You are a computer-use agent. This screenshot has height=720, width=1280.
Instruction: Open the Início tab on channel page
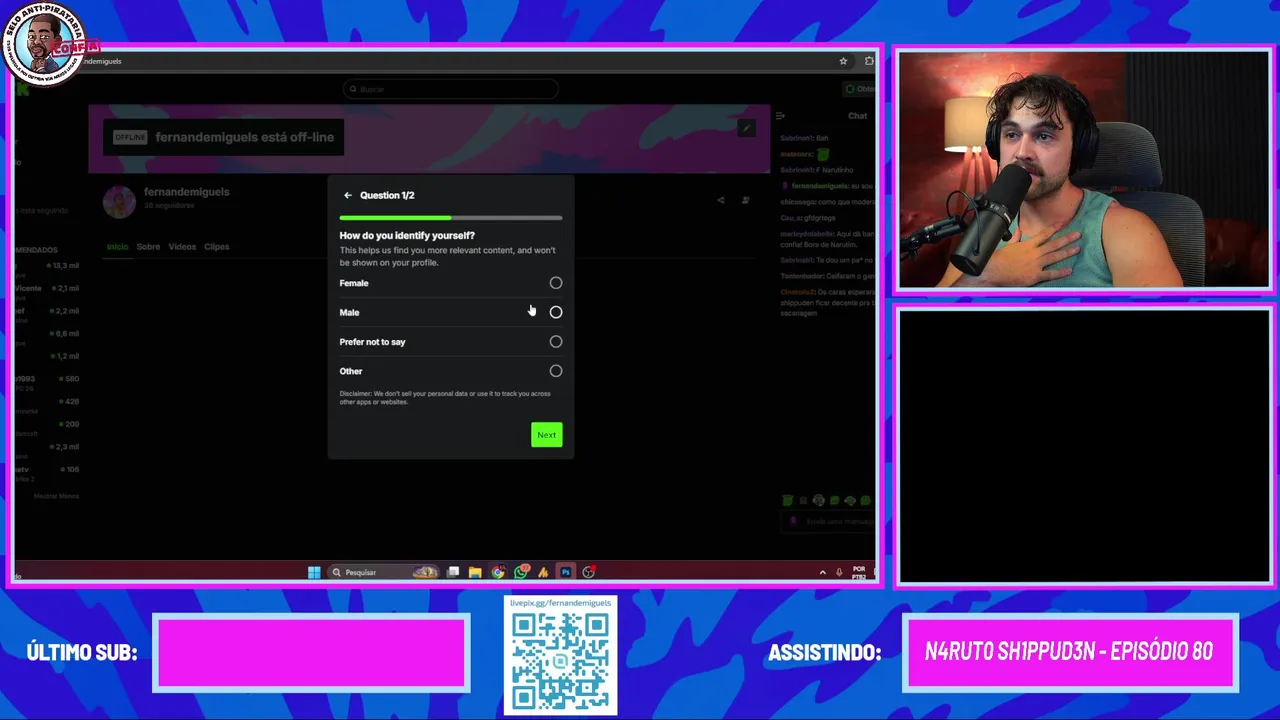(117, 247)
